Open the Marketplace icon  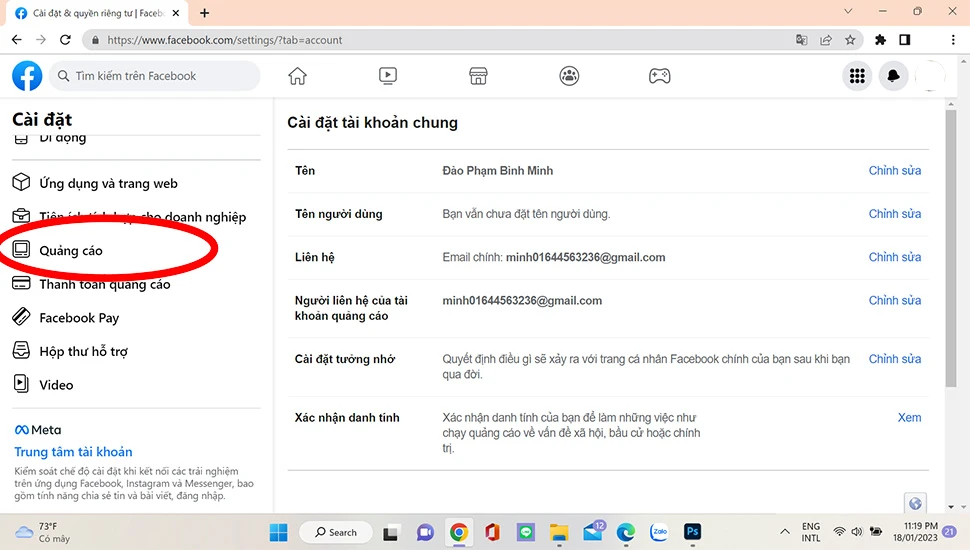pos(478,76)
